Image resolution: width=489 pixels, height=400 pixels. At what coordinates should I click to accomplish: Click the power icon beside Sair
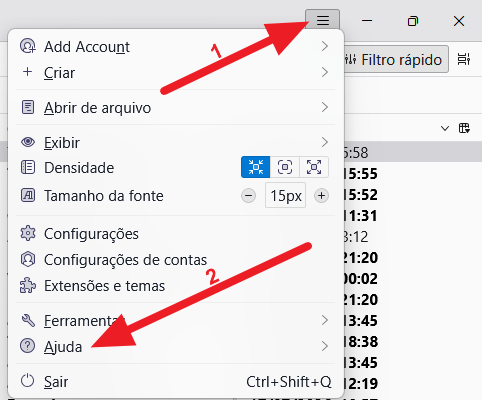point(28,381)
